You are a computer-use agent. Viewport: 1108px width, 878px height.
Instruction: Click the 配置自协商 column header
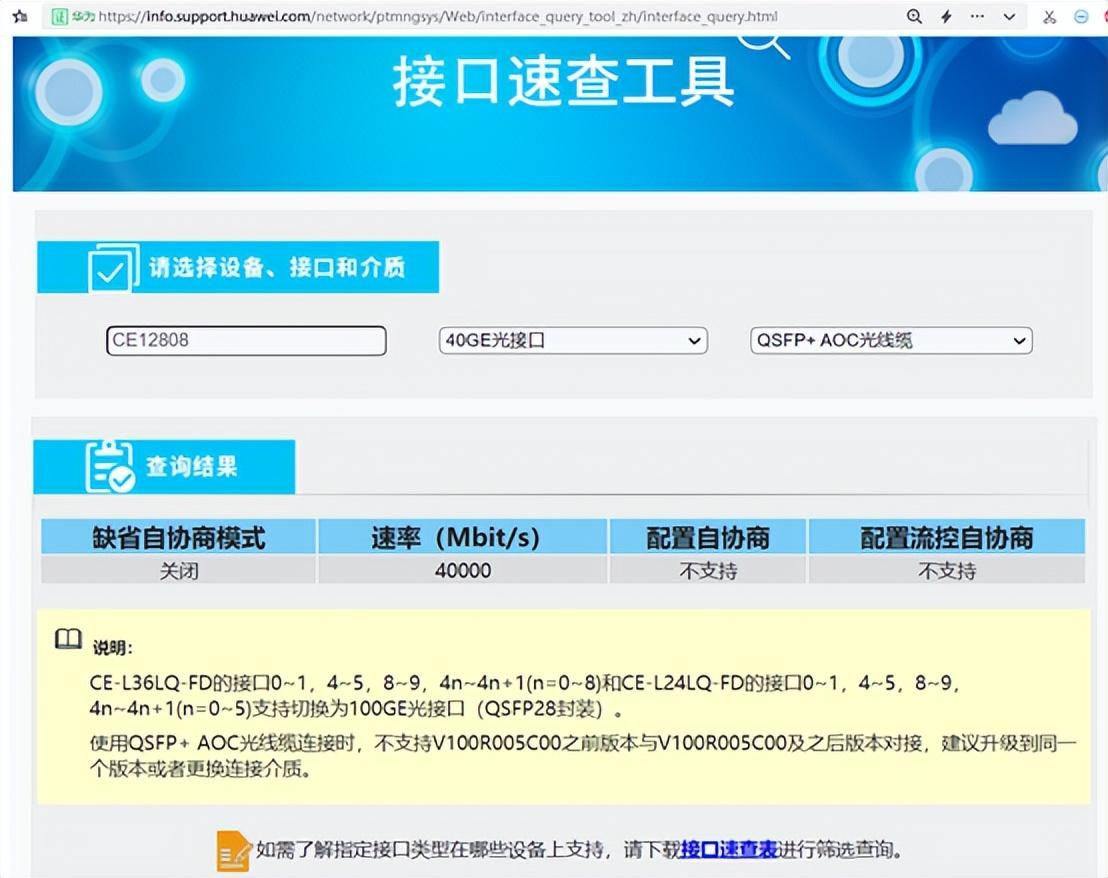point(707,538)
